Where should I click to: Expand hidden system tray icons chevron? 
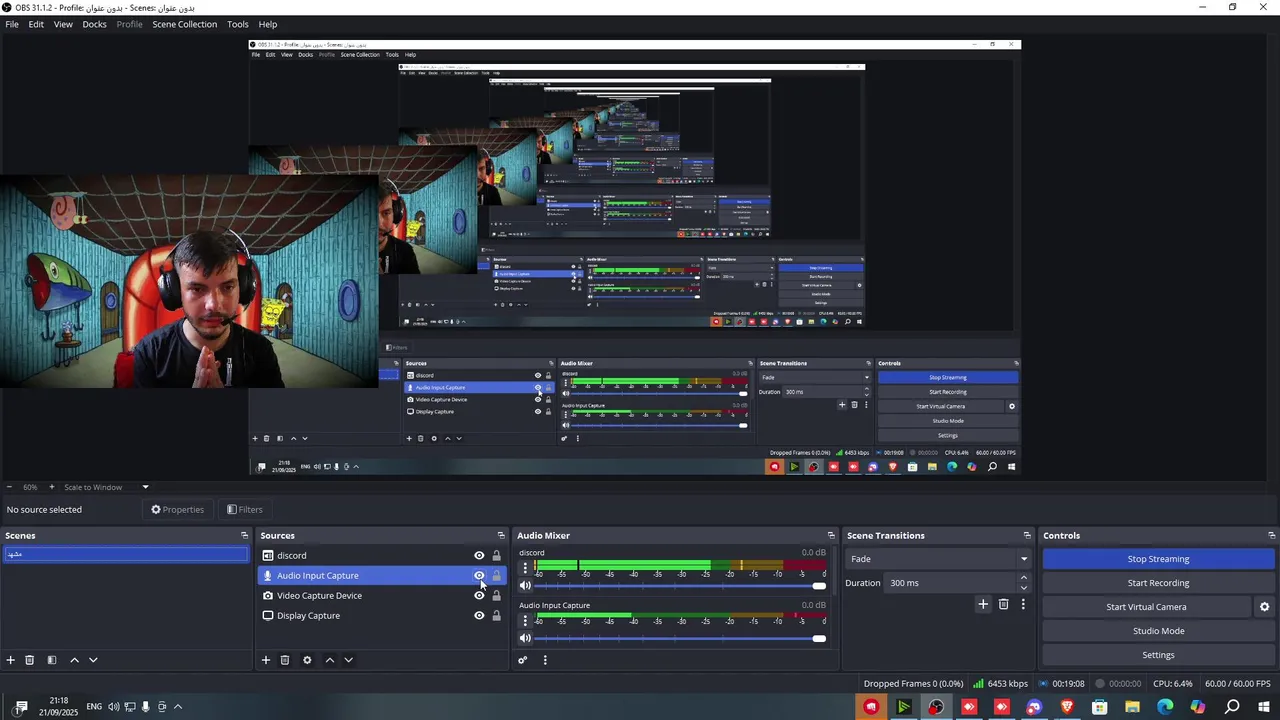point(178,707)
